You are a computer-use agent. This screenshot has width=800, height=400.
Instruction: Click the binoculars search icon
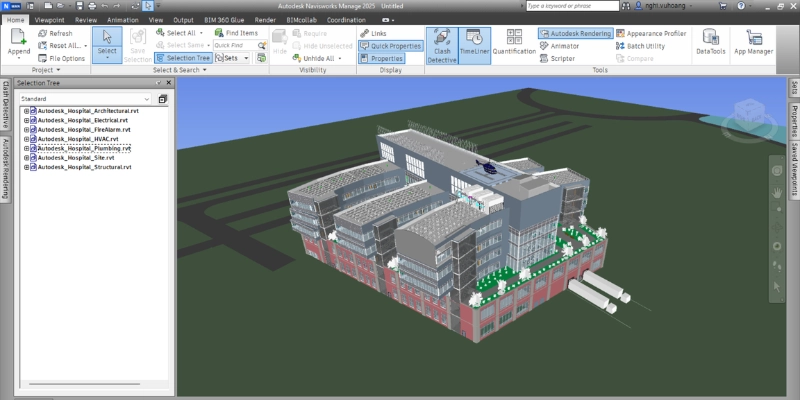click(x=626, y=6)
